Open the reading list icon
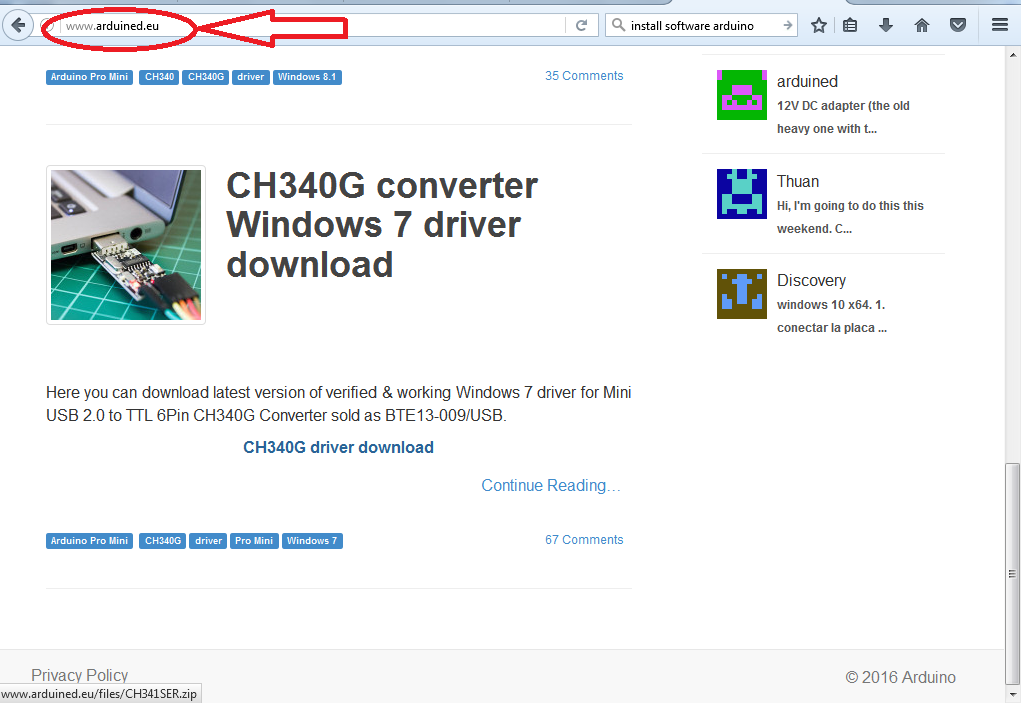The width and height of the screenshot is (1021, 703). coord(850,24)
